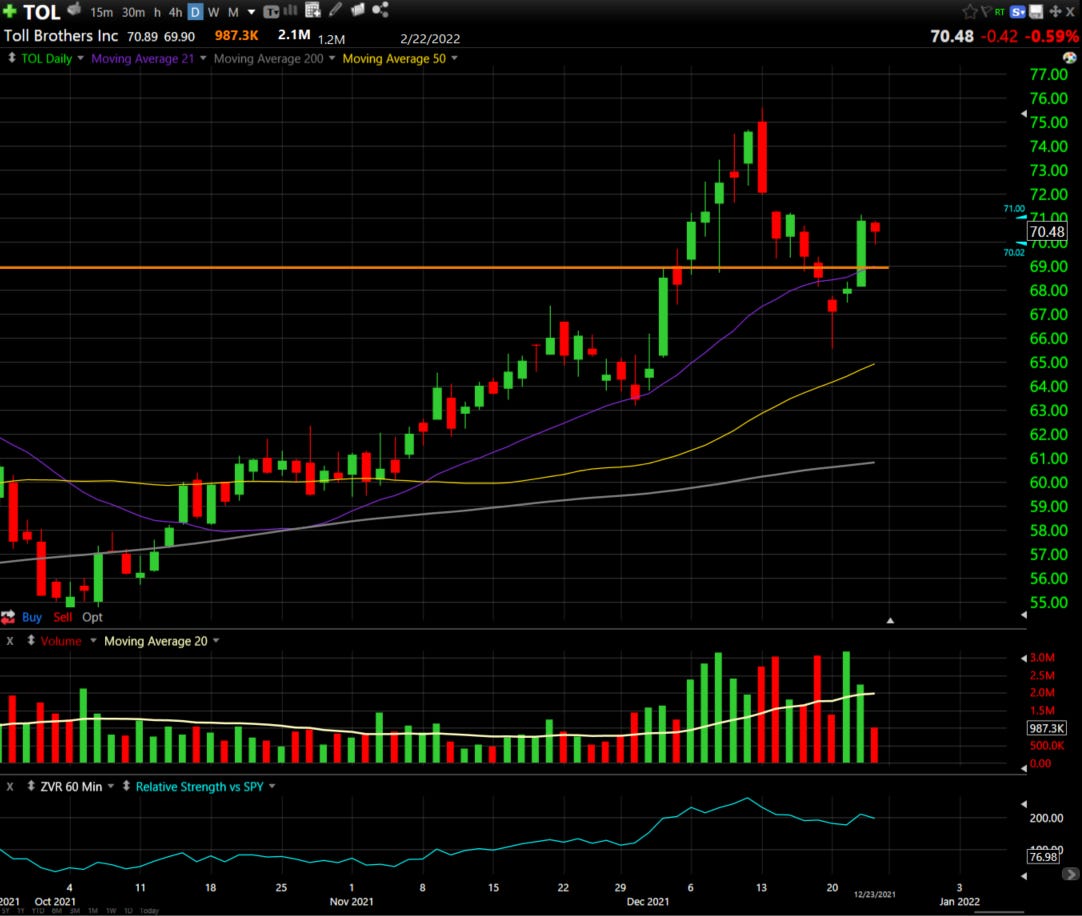Click the bar chart style icon

(x=291, y=10)
